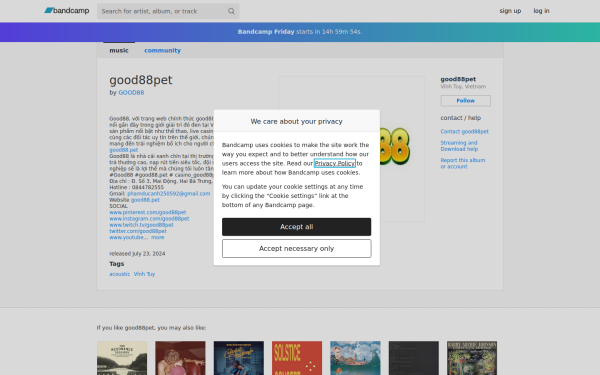Click the album cover art with 88 logo
The image size is (600, 375).
click(x=402, y=149)
